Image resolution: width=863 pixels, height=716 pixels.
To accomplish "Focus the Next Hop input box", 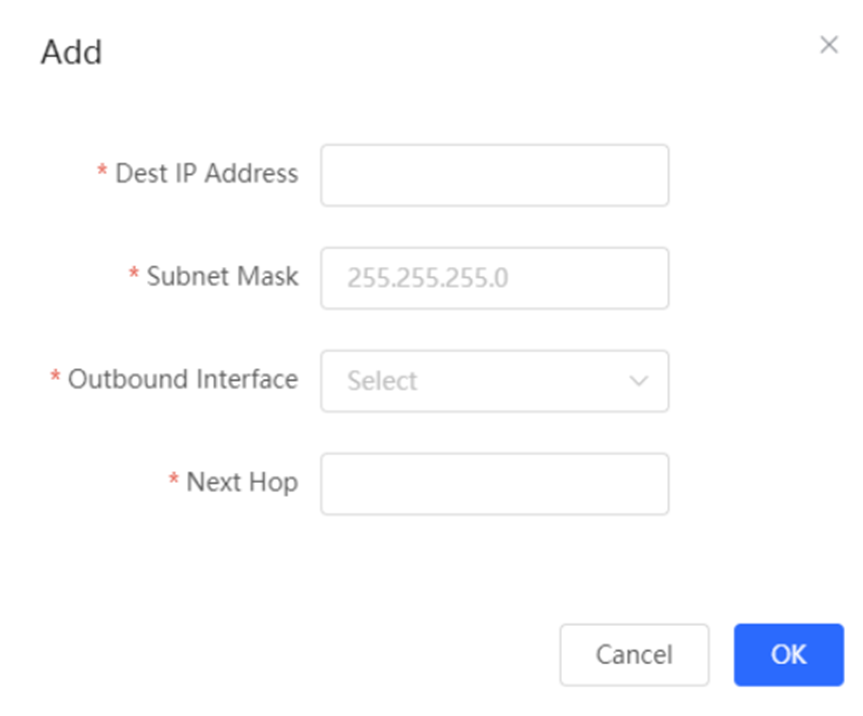I will 494,484.
